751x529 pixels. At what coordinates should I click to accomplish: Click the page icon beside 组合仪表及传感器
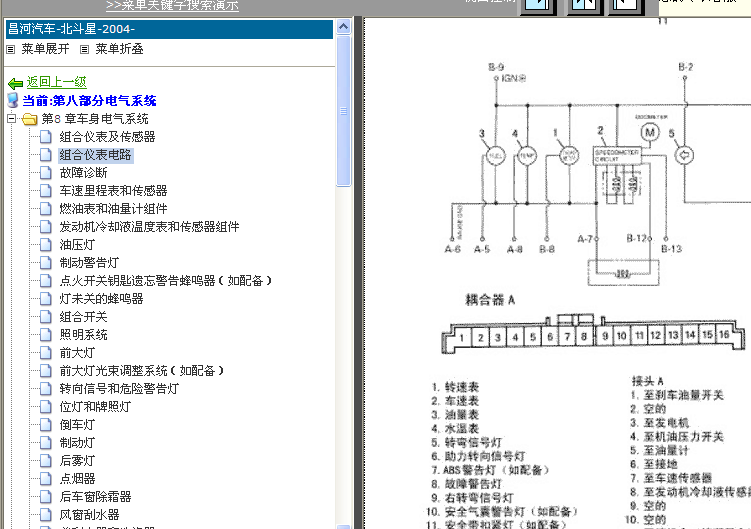(46, 137)
